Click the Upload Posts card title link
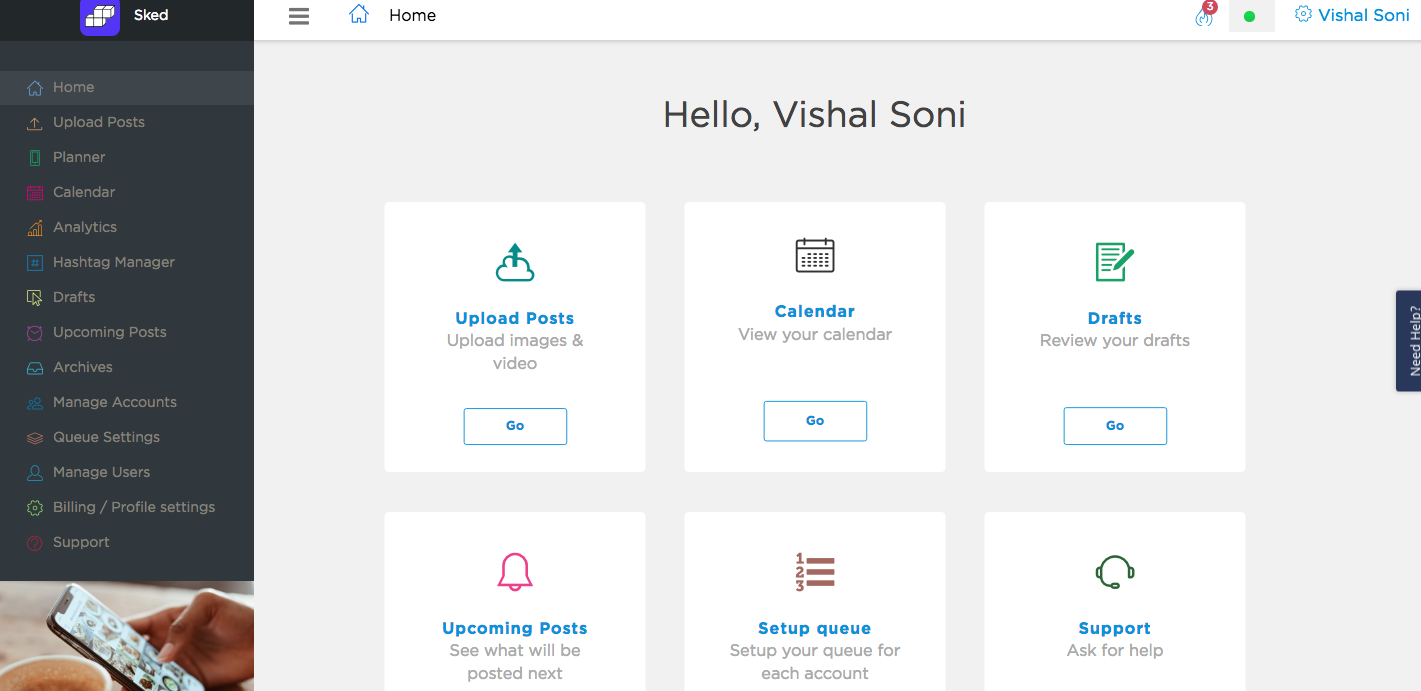The image size is (1421, 691). pyautogui.click(x=515, y=319)
